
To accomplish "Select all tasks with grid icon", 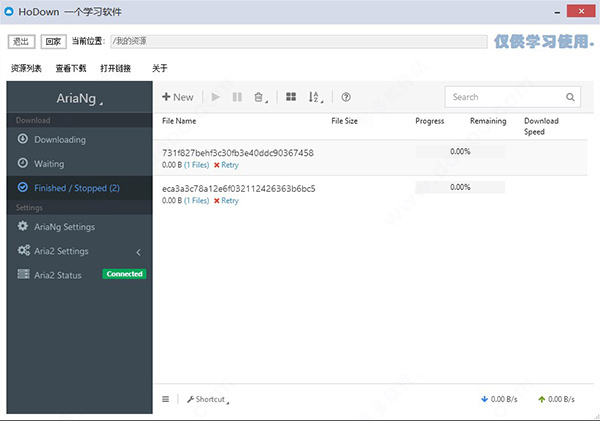I will [291, 97].
